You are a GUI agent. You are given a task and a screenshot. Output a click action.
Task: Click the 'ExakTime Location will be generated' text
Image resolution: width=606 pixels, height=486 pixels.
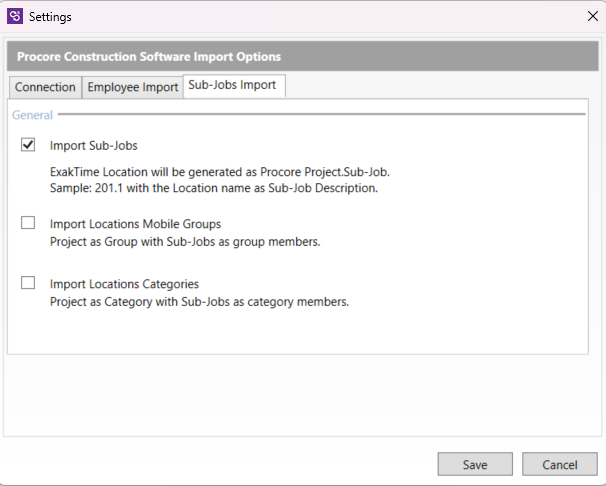pyautogui.click(x=220, y=172)
